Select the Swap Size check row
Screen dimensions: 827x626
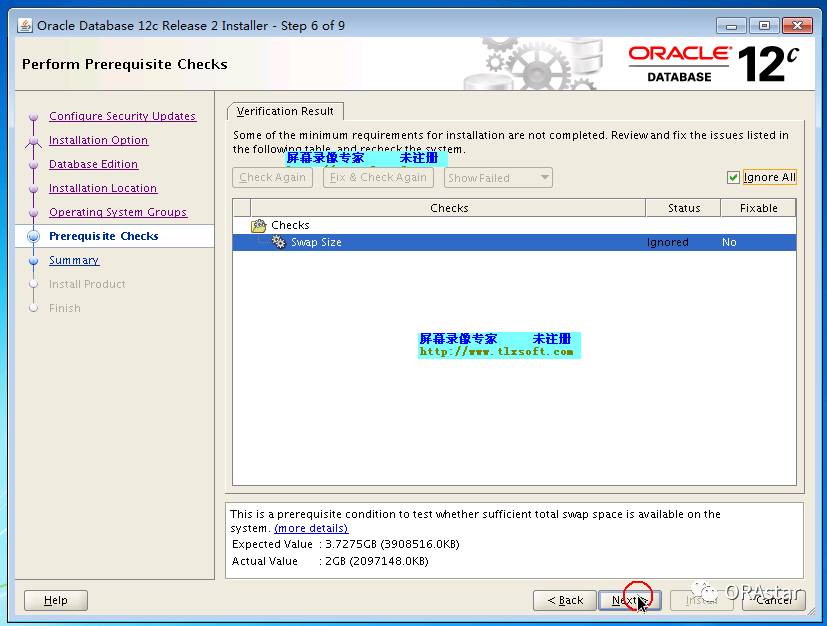click(x=514, y=242)
